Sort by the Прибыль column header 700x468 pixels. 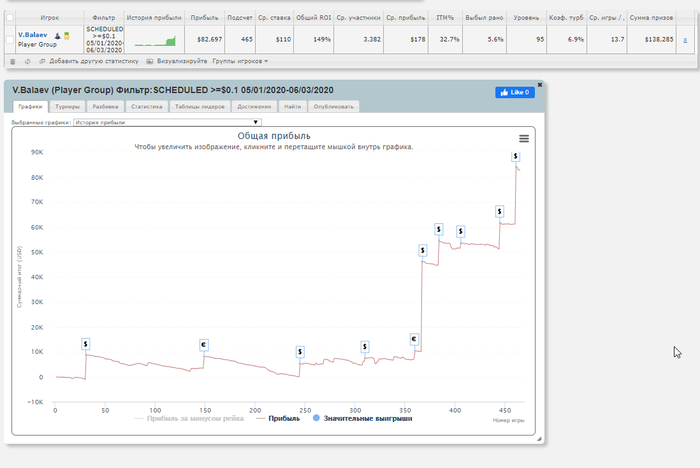[204, 18]
